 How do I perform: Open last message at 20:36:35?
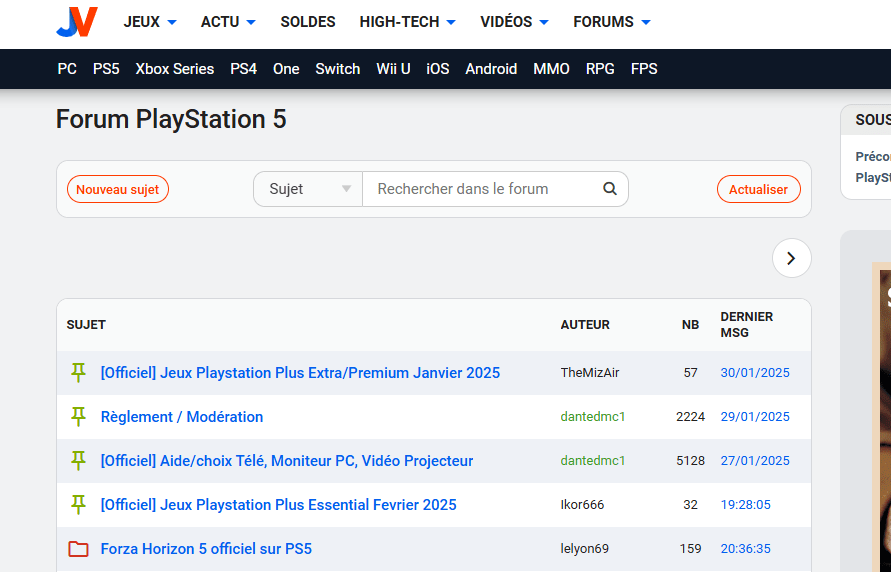[x=746, y=549]
